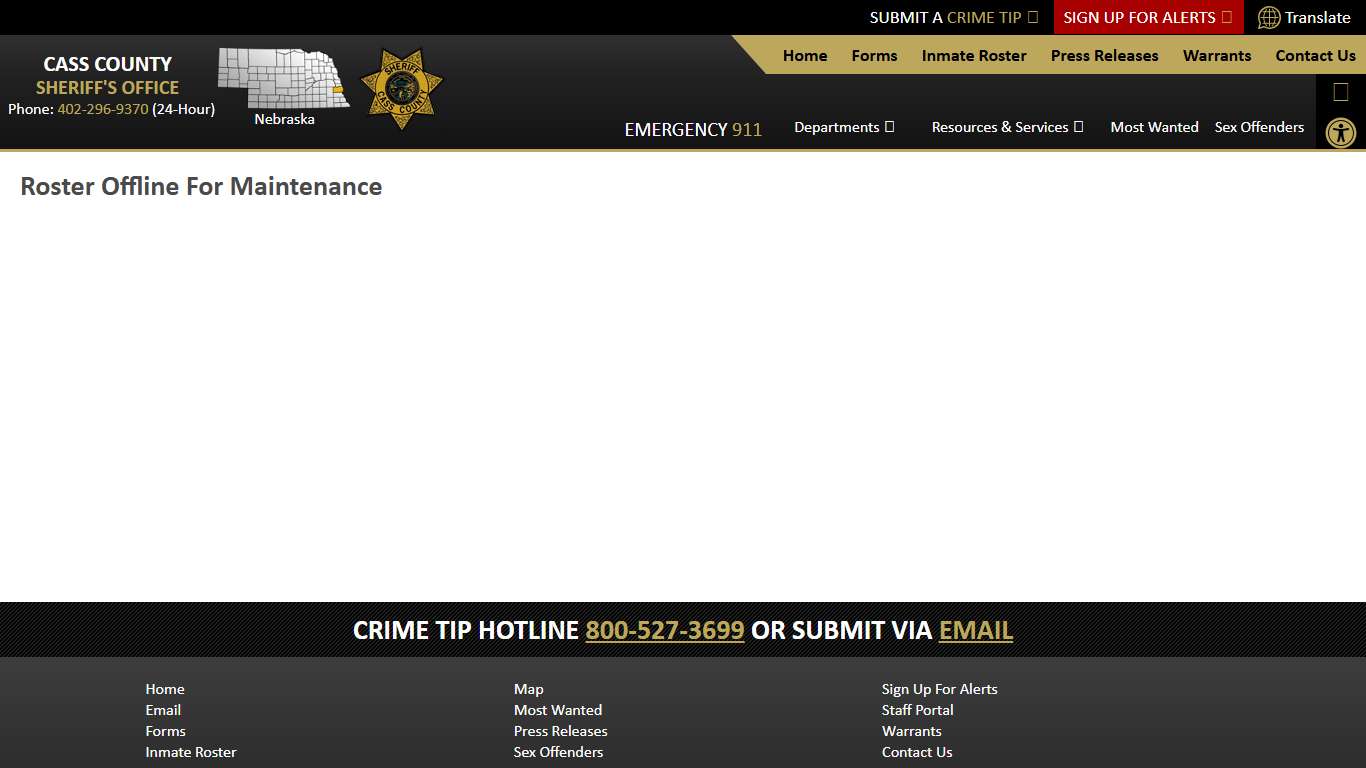Screen dimensions: 1366x768
Task: Select Warrants in the top navigation
Action: 1216,56
